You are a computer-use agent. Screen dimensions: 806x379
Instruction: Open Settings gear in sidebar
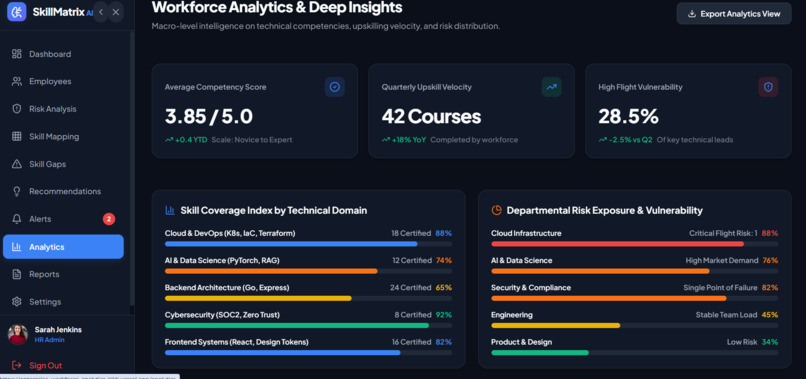[x=17, y=301]
